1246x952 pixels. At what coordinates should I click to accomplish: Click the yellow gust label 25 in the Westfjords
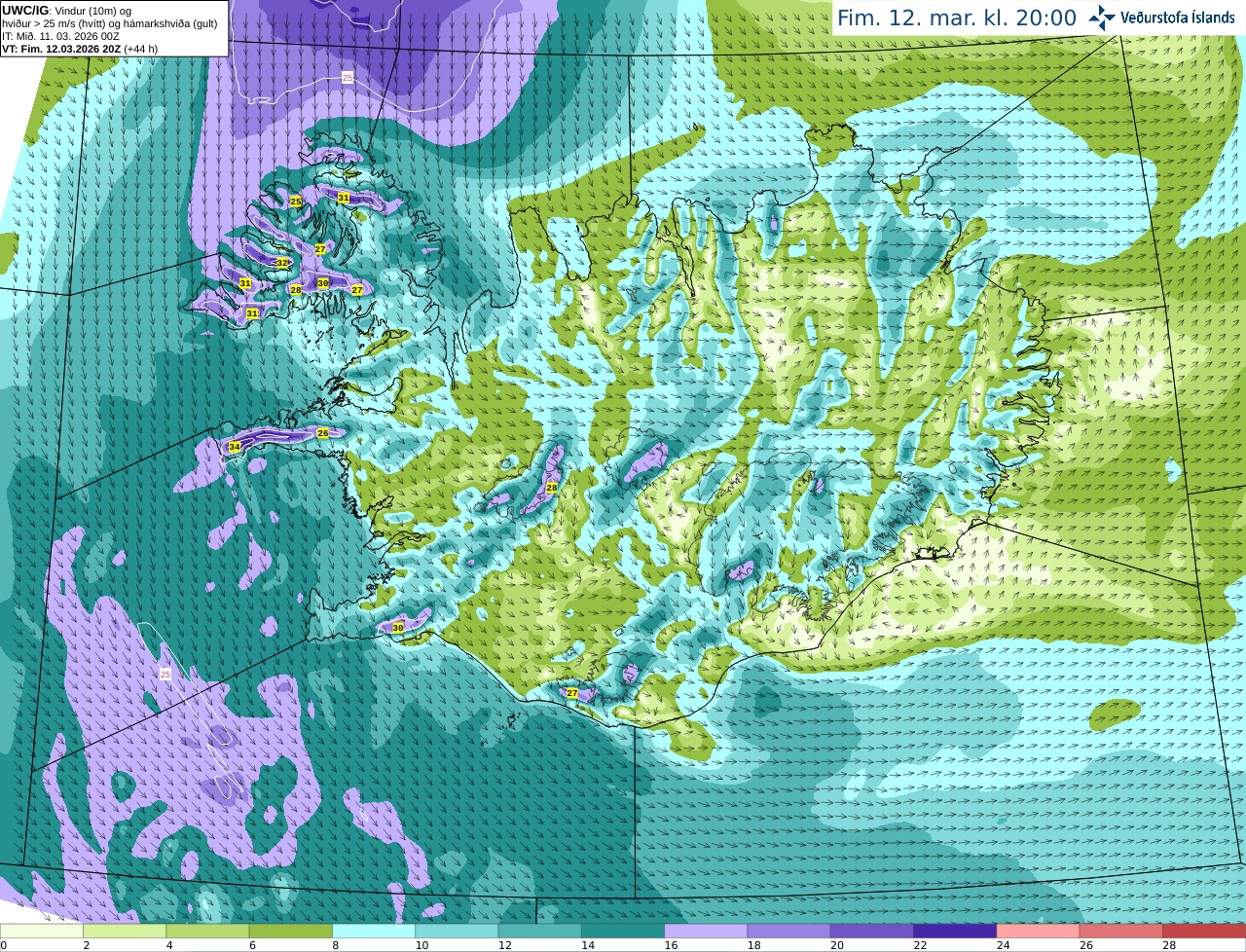pos(296,201)
